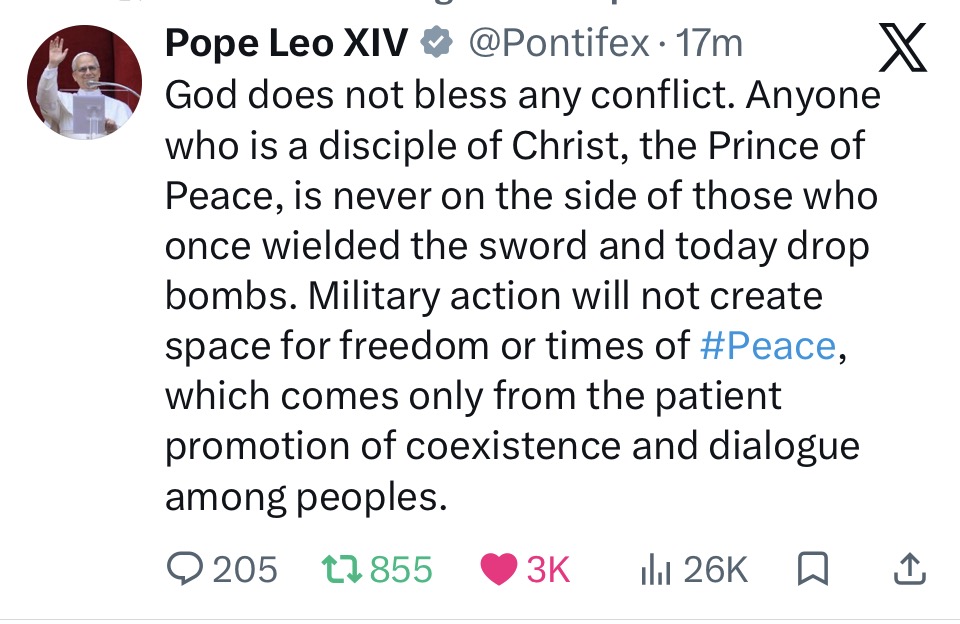
Task: Click the blue verified checkmark badge
Action: point(434,43)
